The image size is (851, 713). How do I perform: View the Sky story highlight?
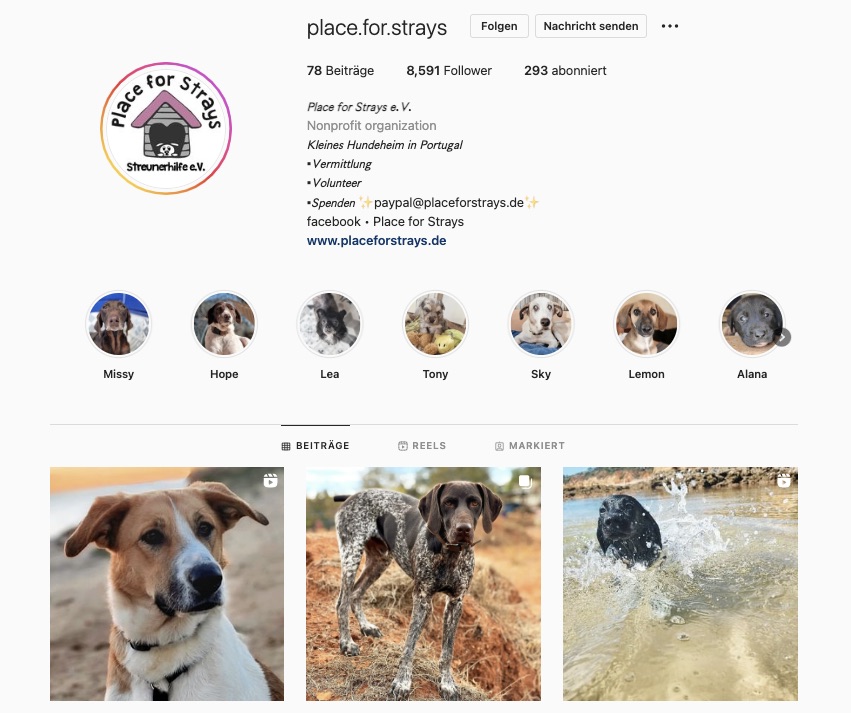coord(541,324)
